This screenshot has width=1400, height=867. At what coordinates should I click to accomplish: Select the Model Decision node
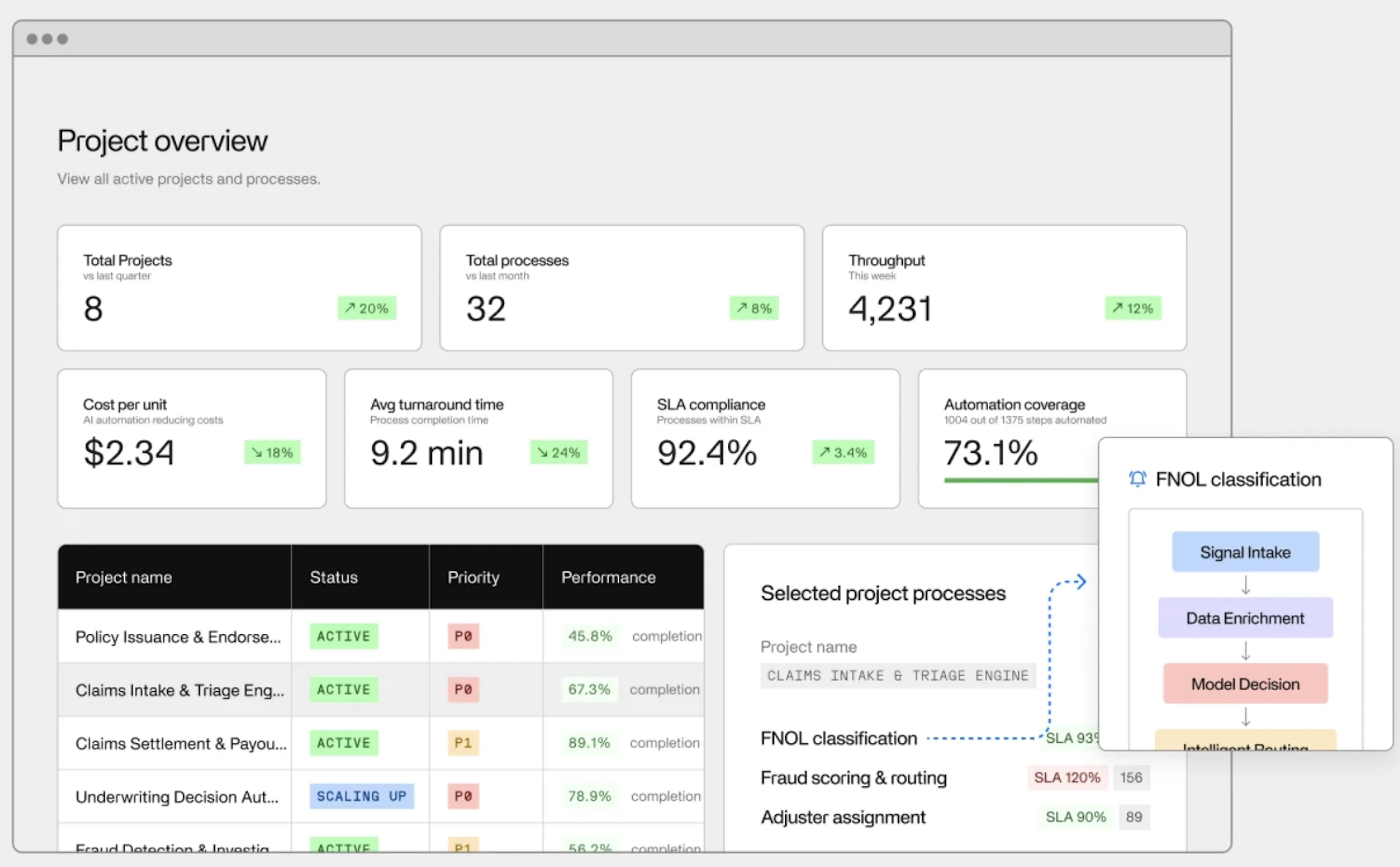(x=1245, y=684)
